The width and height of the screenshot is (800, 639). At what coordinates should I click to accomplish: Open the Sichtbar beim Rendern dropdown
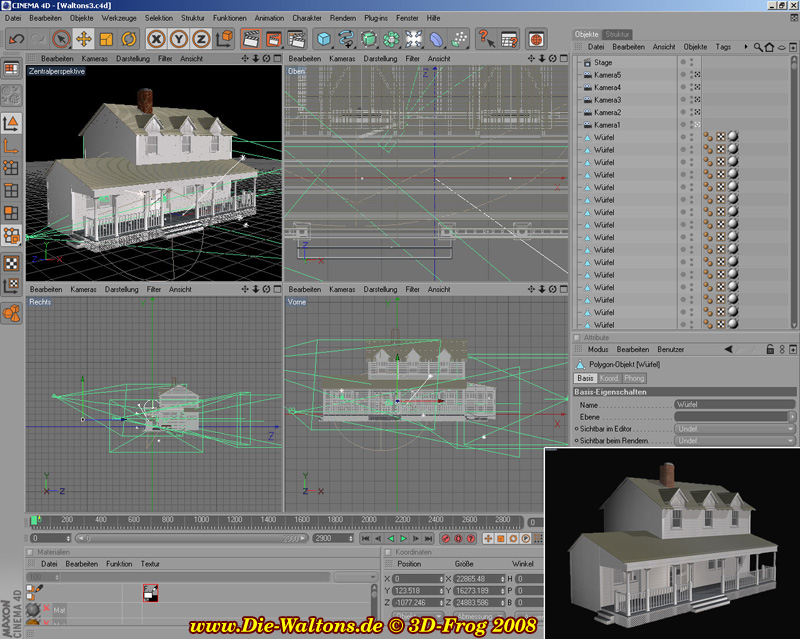point(734,440)
